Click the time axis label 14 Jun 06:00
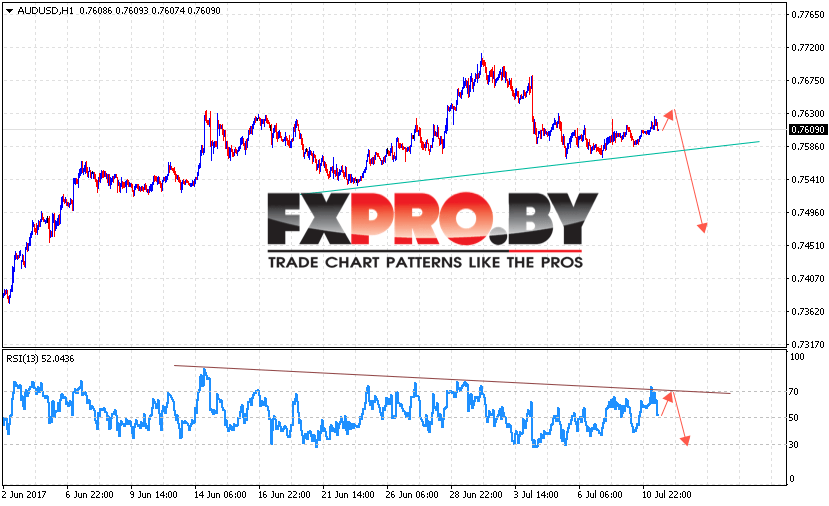Viewport: 829px width, 506px height. coord(220,495)
